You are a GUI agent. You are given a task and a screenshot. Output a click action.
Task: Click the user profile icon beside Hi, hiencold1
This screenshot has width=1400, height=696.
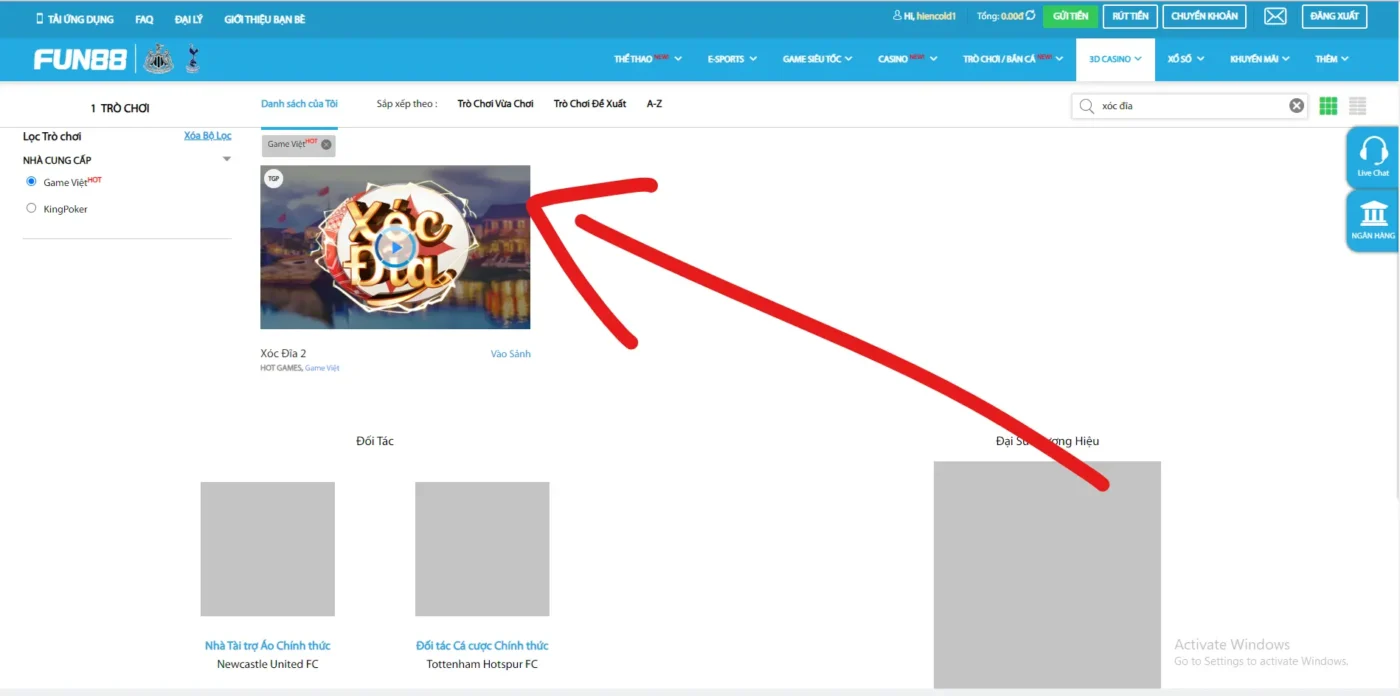(x=897, y=16)
